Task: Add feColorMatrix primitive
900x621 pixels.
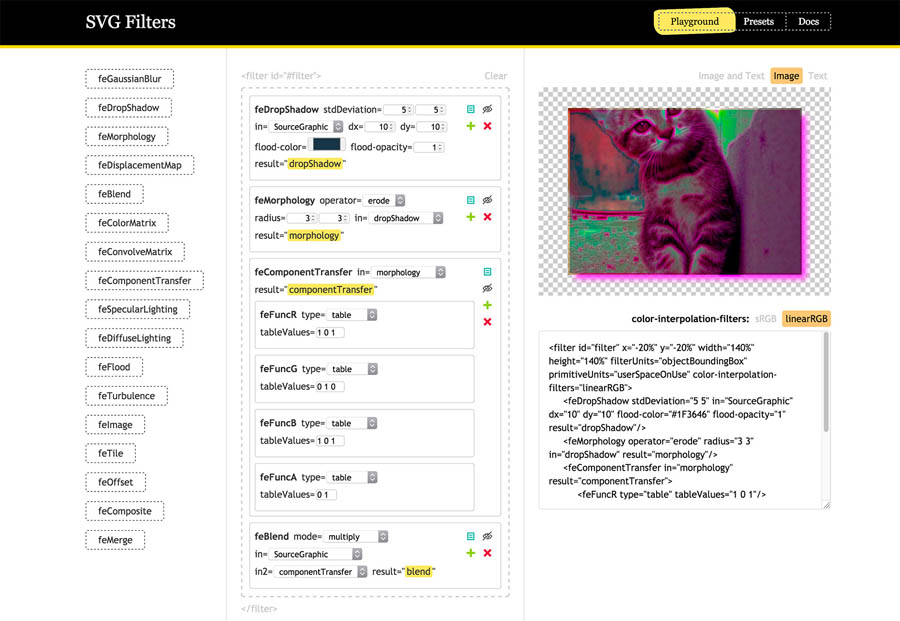Action: 127,223
